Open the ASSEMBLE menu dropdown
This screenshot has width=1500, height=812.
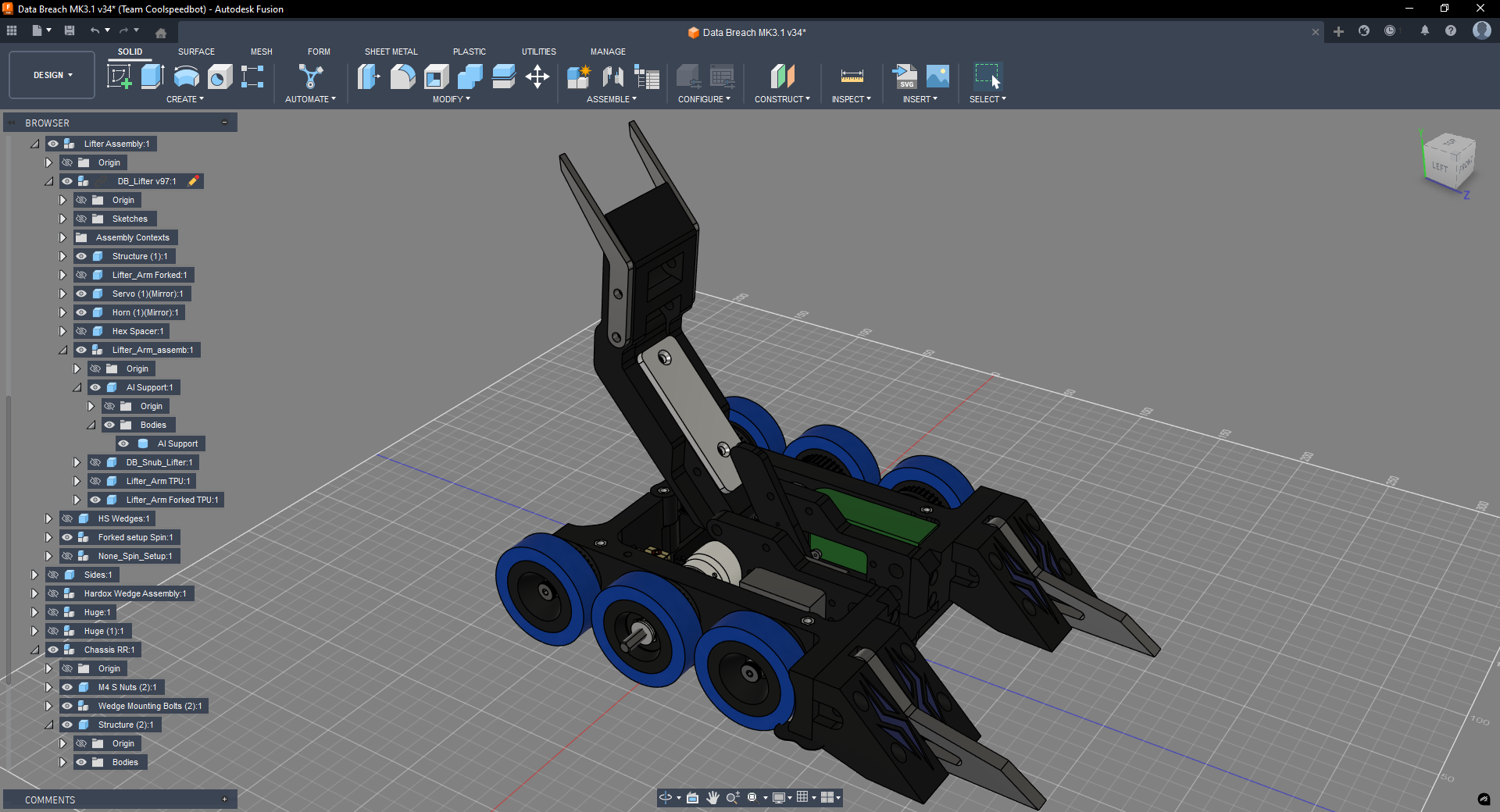[x=612, y=99]
